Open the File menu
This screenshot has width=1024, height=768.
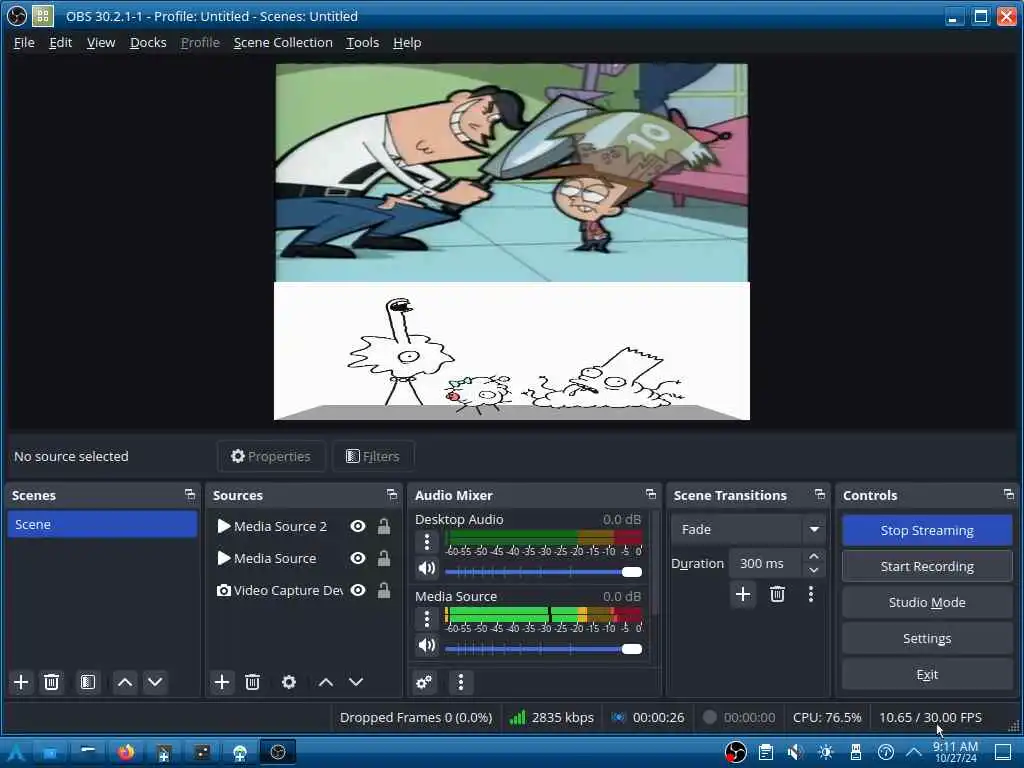click(x=24, y=42)
